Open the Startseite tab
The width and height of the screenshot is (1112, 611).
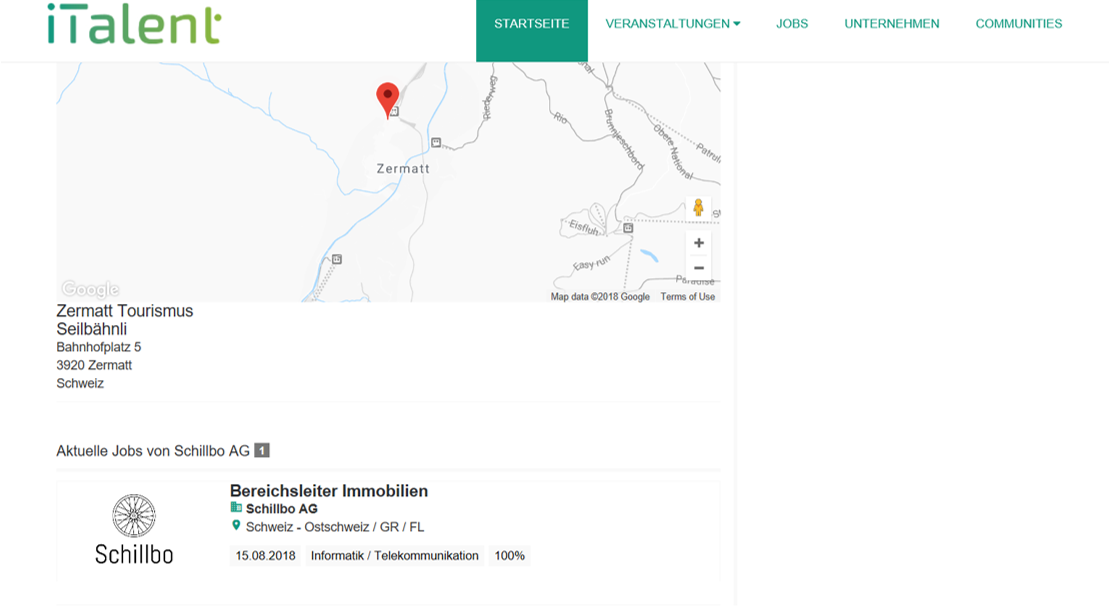click(532, 30)
